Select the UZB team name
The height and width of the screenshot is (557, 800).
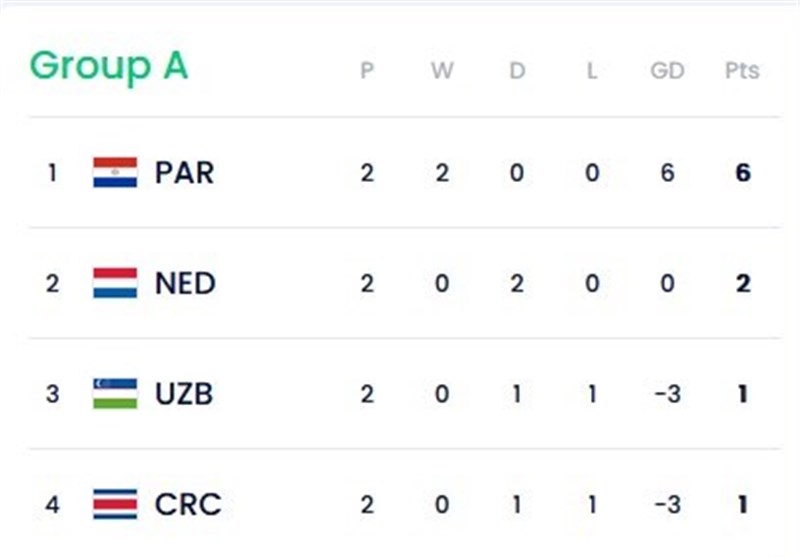pyautogui.click(x=184, y=393)
